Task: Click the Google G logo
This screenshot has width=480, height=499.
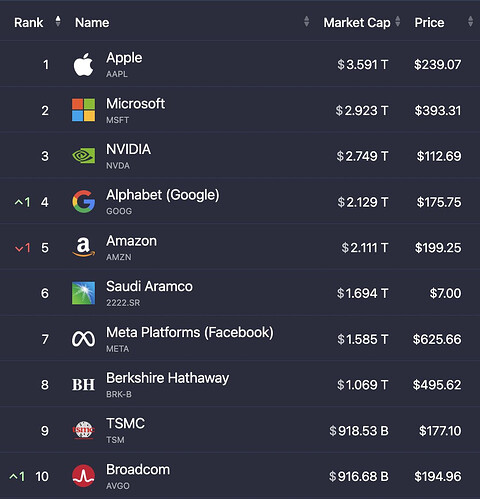Action: click(x=83, y=202)
